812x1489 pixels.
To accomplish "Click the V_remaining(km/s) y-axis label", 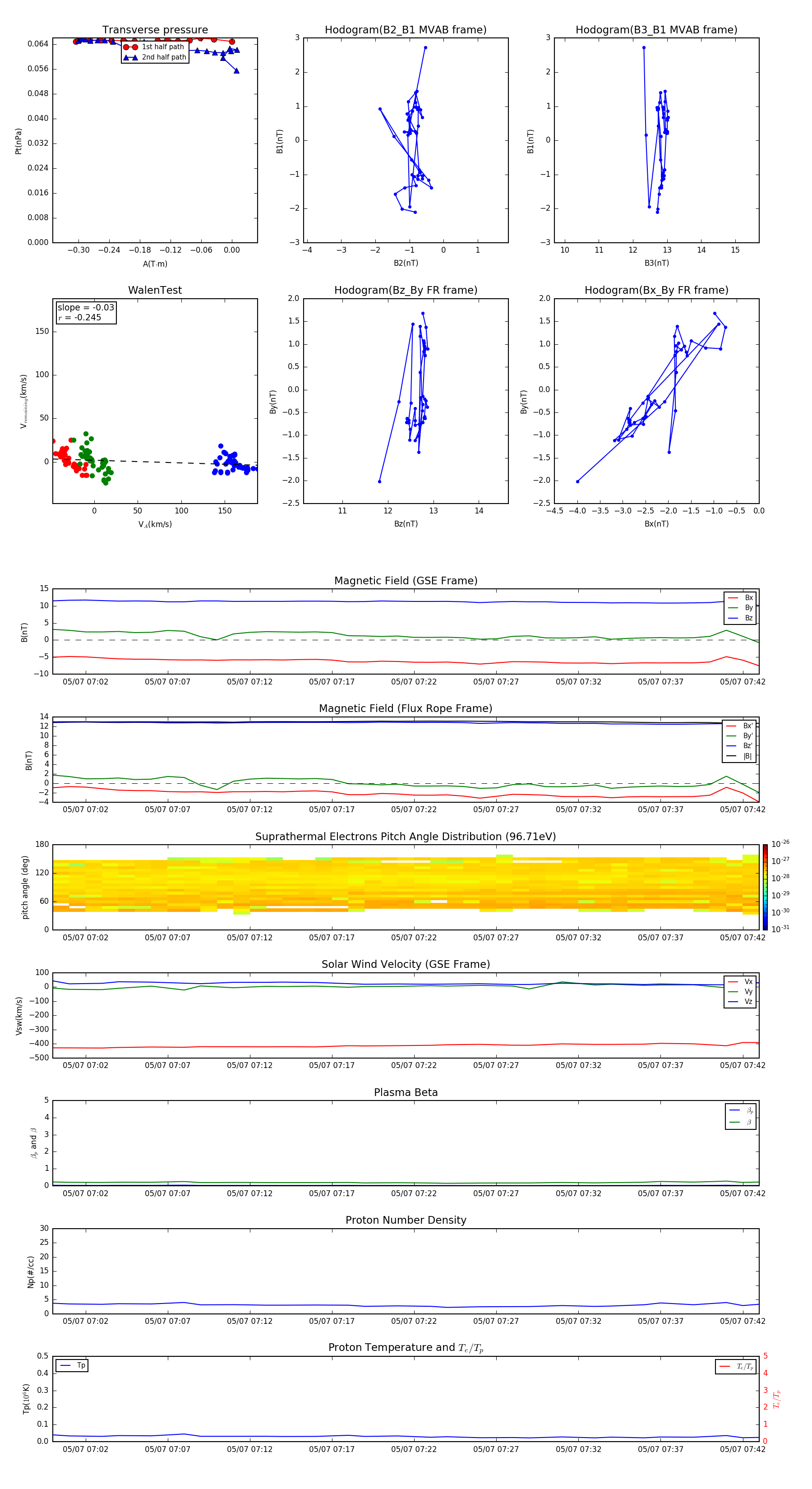I will 24,401.
